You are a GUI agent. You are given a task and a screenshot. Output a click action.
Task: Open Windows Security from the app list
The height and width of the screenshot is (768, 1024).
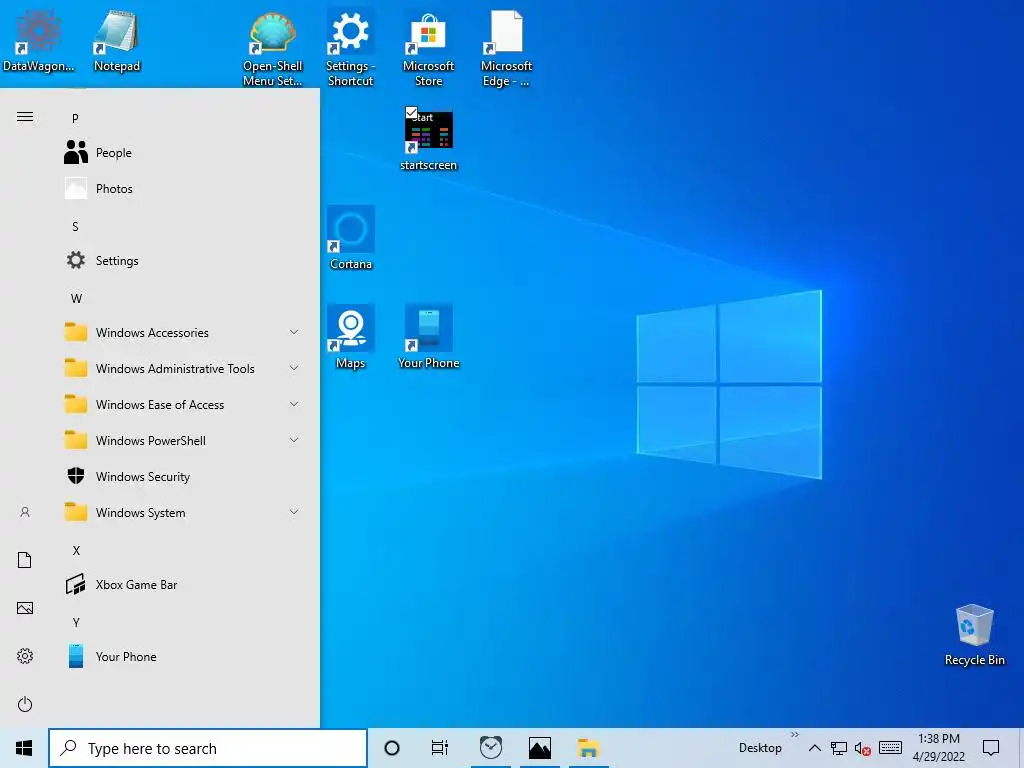(x=183, y=477)
